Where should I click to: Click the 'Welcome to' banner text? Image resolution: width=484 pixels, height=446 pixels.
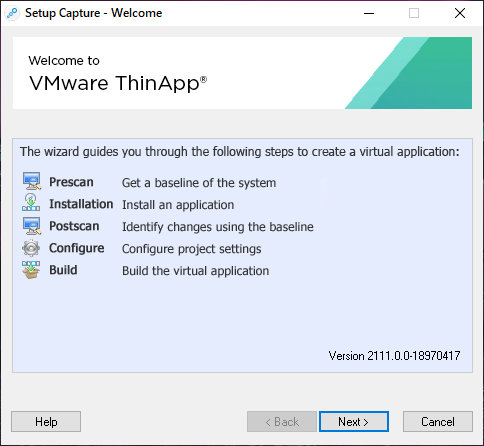coord(64,61)
